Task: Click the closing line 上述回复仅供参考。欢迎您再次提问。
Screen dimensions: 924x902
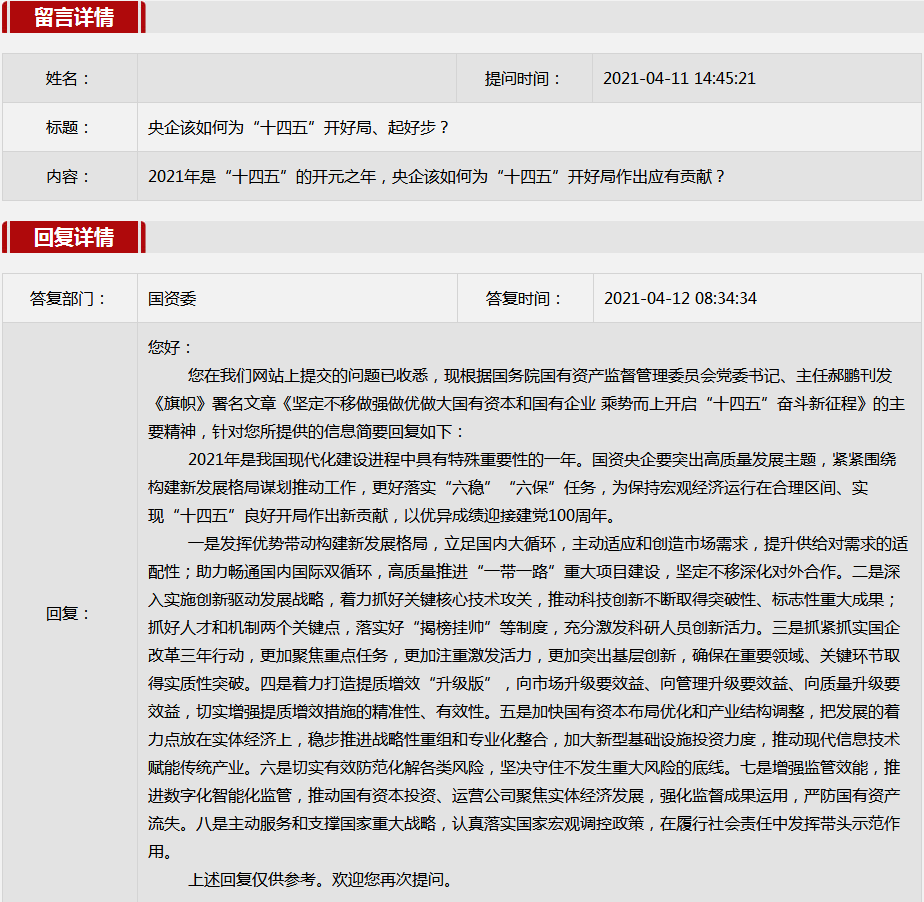Action: pos(321,880)
